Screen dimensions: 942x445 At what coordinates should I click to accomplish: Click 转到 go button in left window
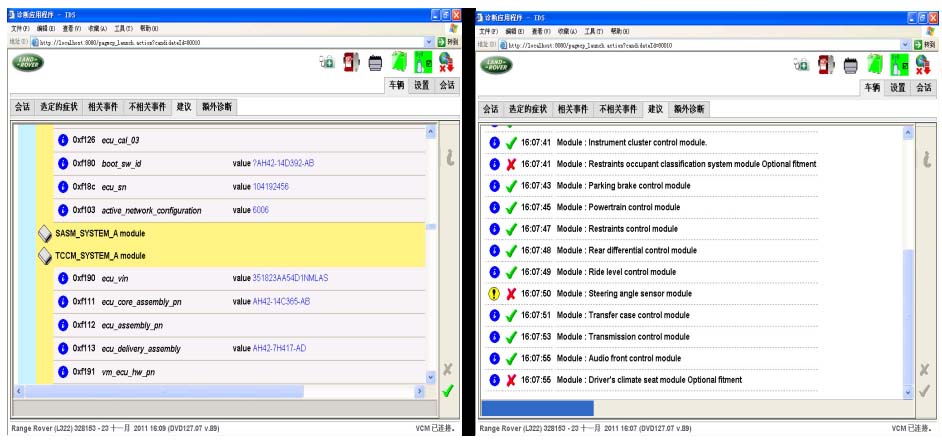click(448, 42)
